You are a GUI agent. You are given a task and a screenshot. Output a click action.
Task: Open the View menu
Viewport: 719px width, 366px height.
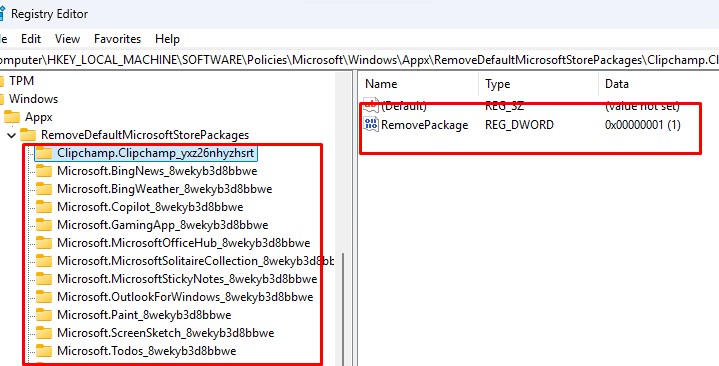point(67,39)
